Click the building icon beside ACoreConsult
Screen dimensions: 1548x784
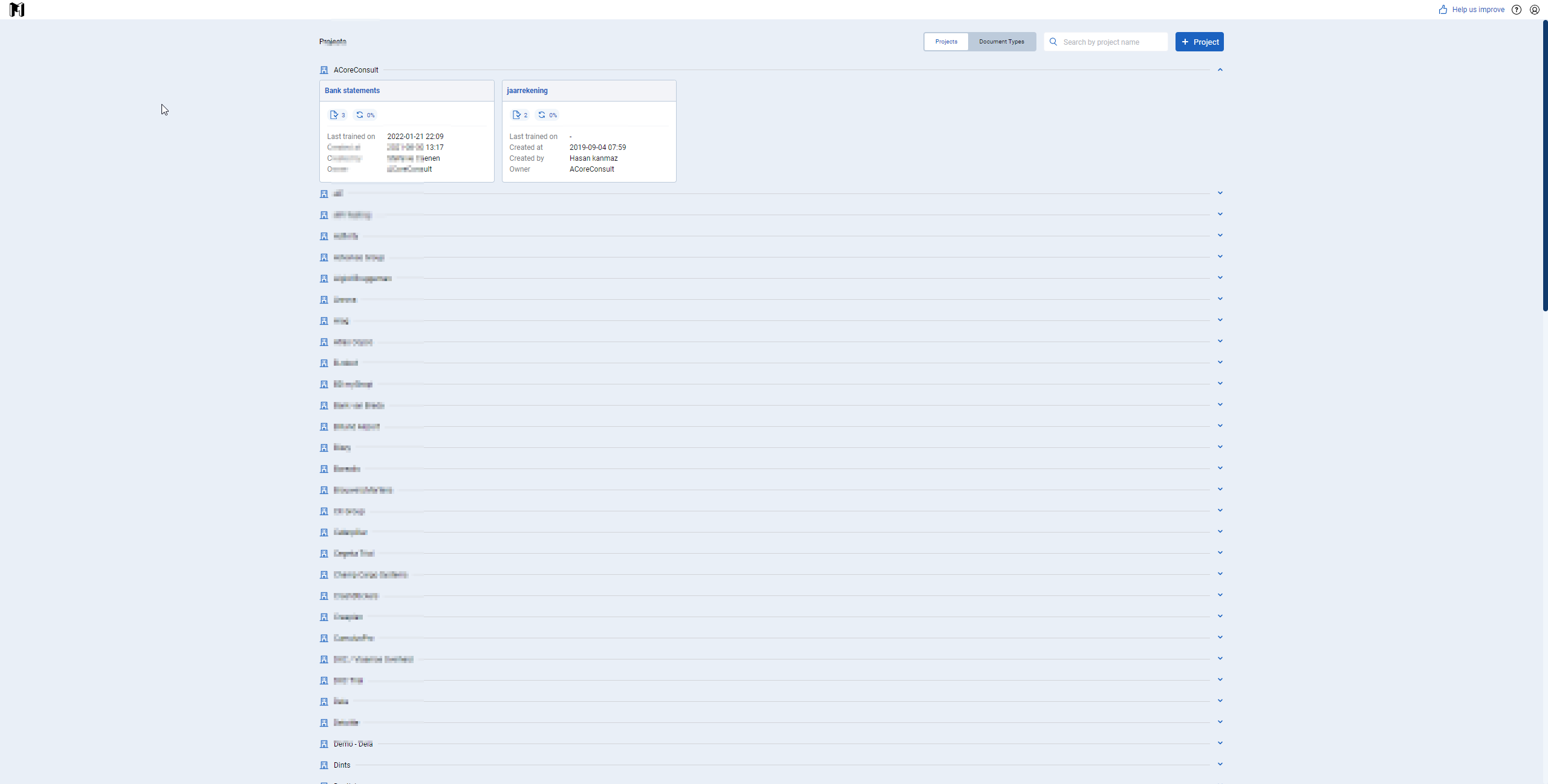pyautogui.click(x=324, y=70)
